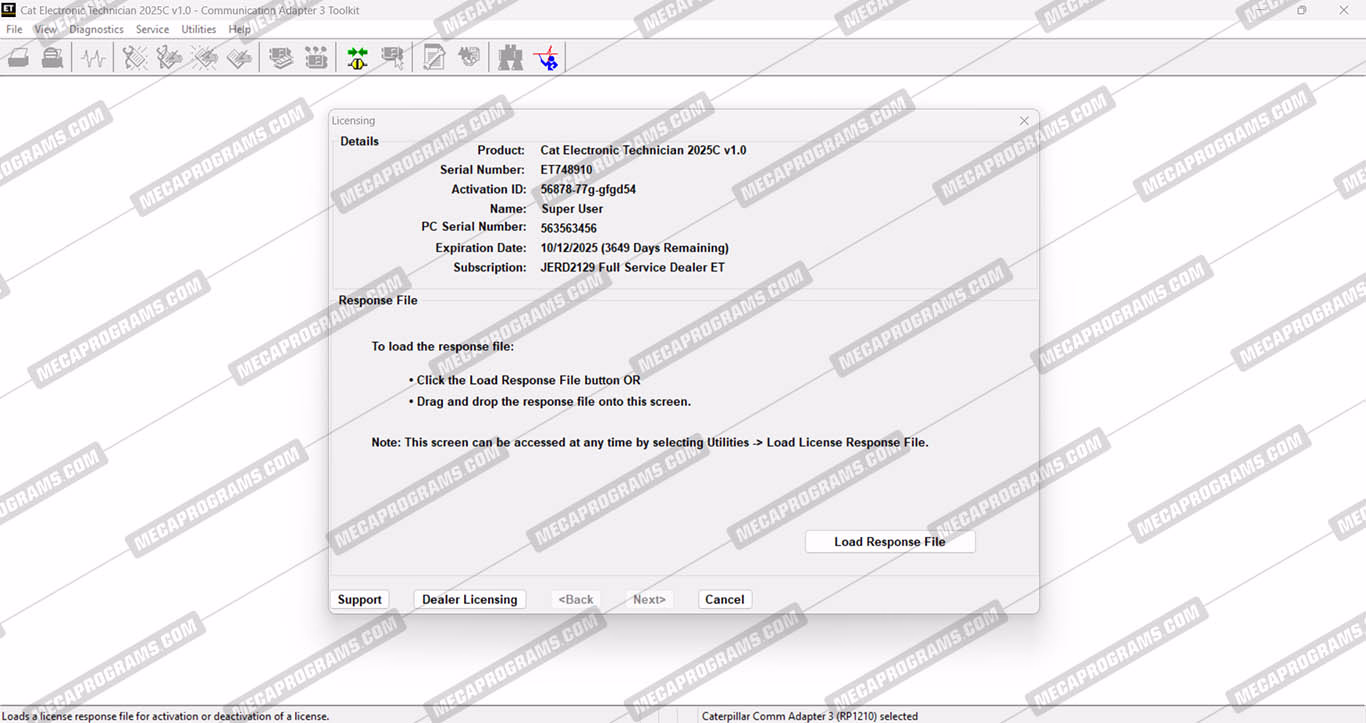Click the notepad with pencil icon

pyautogui.click(x=434, y=59)
